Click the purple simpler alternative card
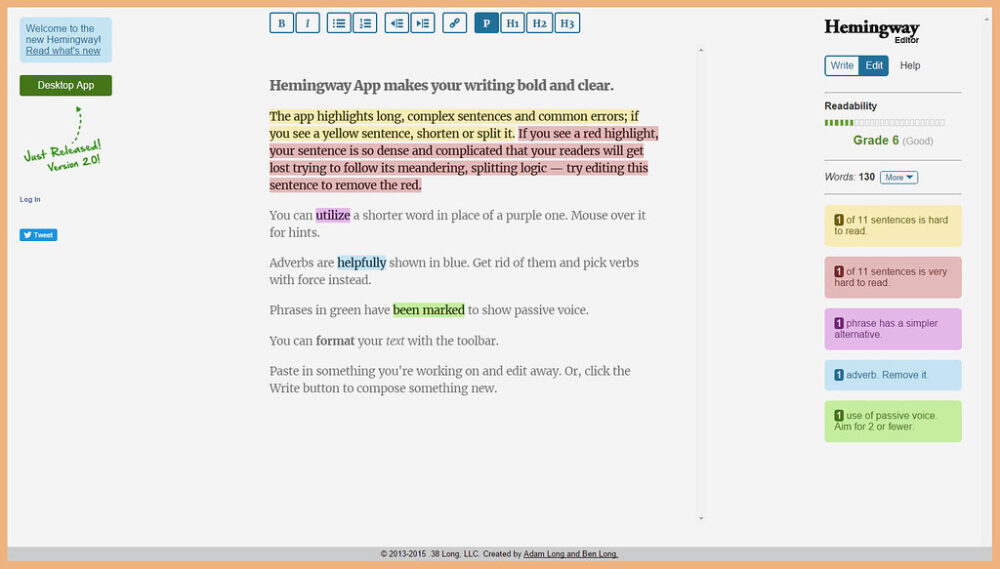 coord(893,329)
